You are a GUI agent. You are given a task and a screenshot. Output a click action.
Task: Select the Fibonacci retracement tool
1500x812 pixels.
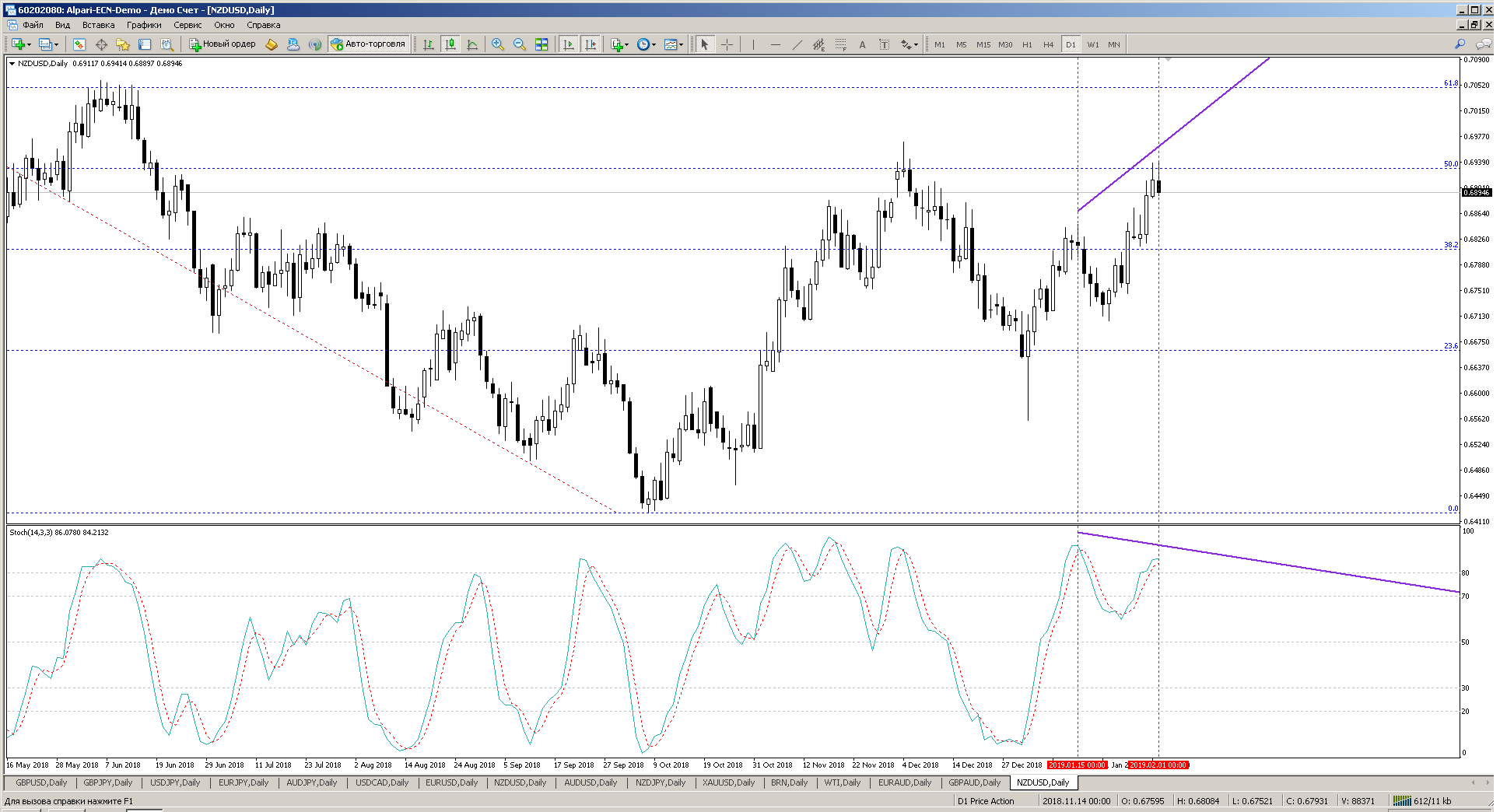coord(840,44)
